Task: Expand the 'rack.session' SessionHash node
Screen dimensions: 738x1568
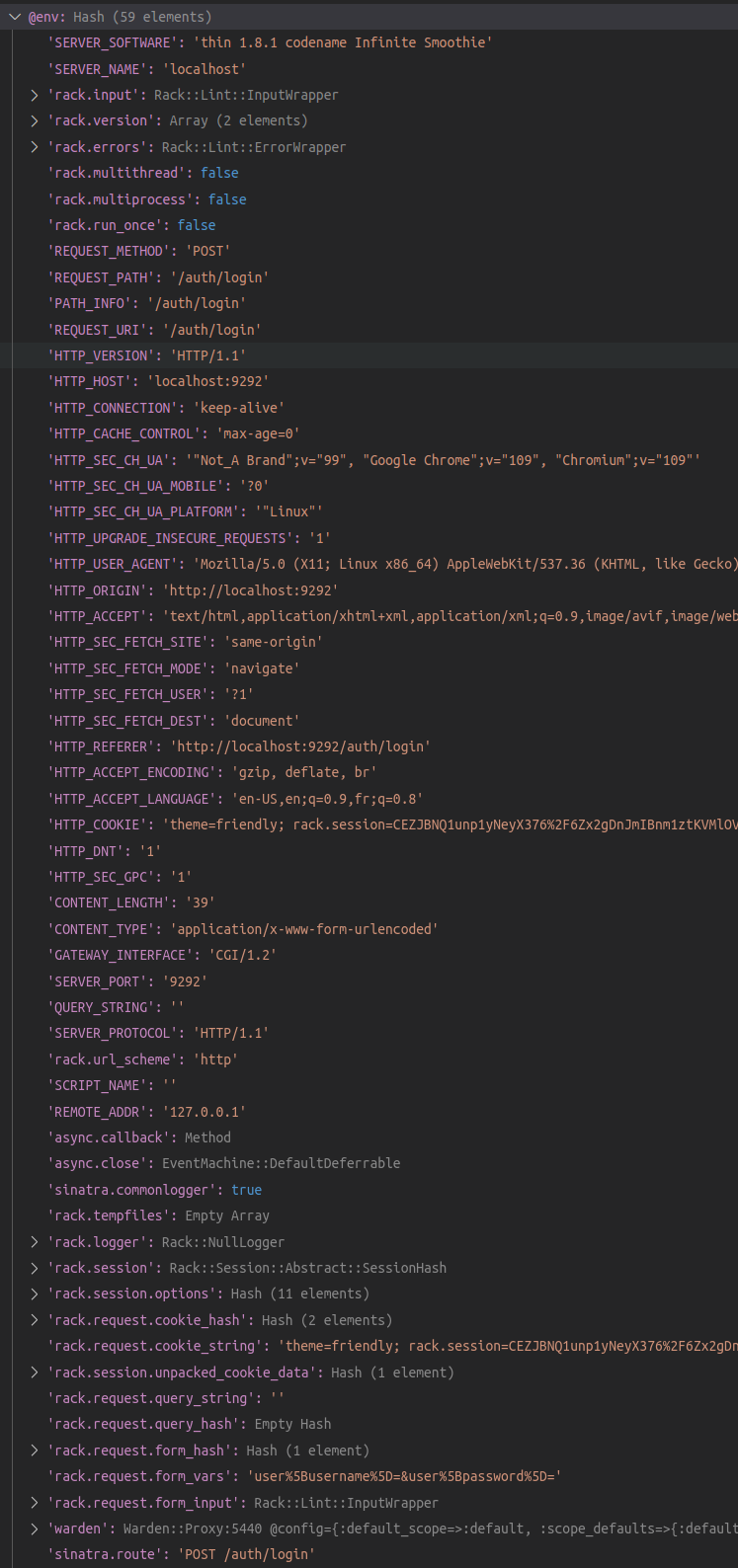Action: pos(35,1268)
